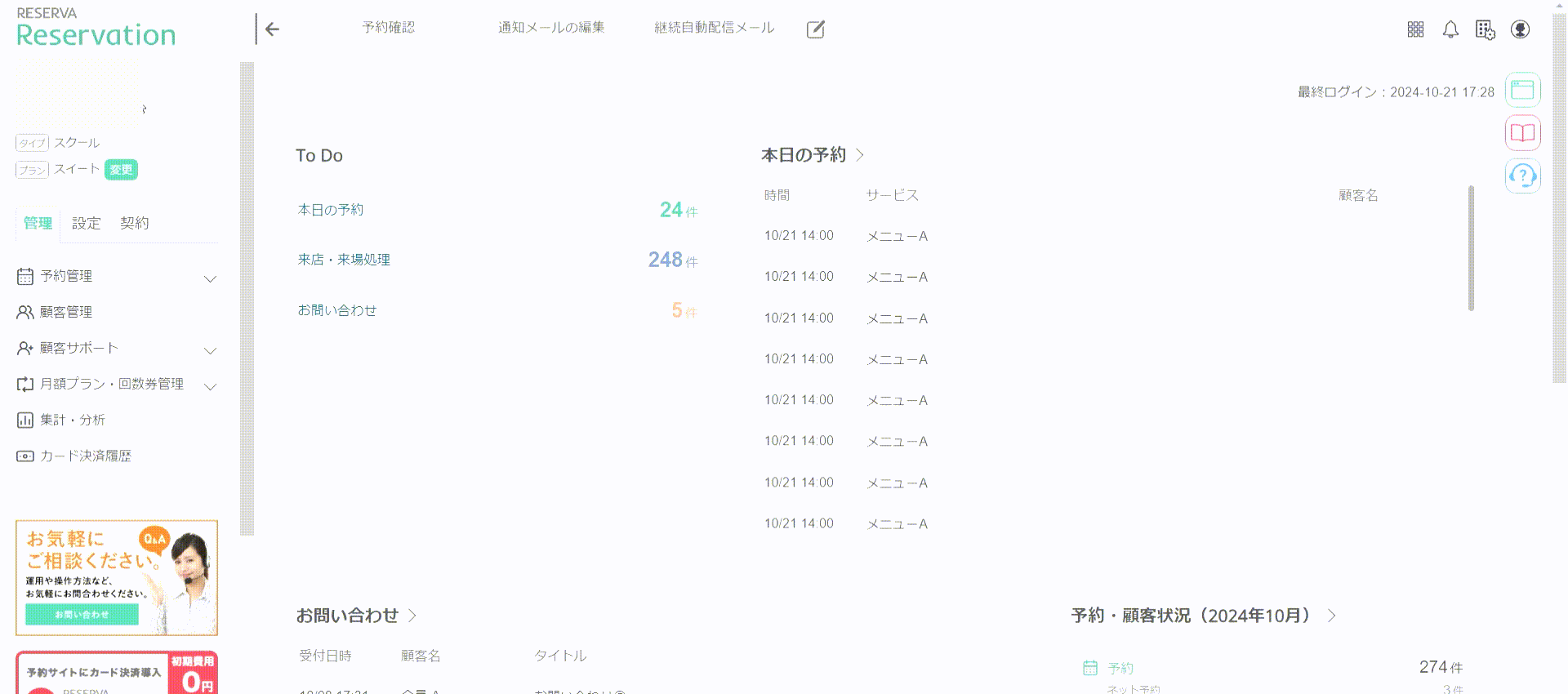Switch to the 管理 tab
This screenshot has height=694, width=1568.
38,224
